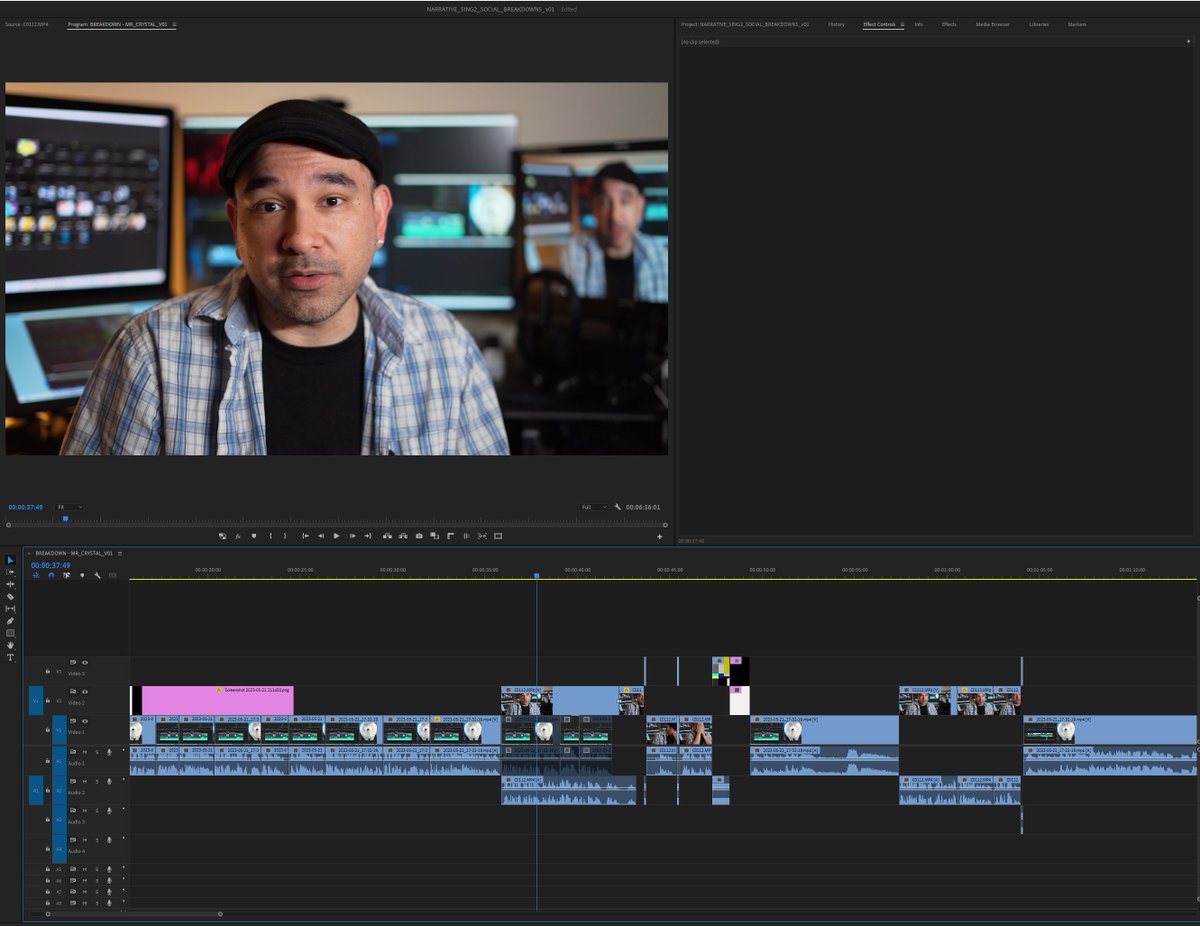
Task: Select the Slip tool
Action: (10, 608)
